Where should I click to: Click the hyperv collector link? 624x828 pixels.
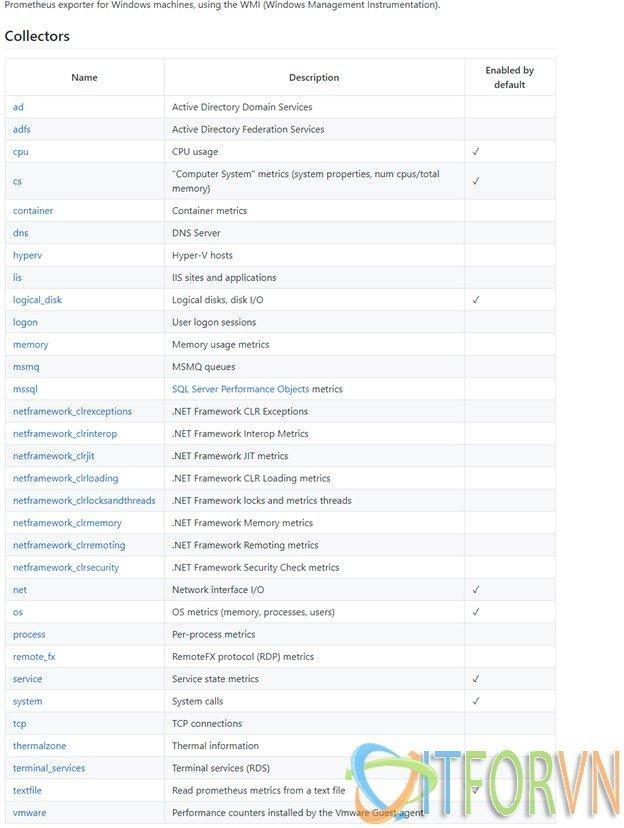pos(27,255)
